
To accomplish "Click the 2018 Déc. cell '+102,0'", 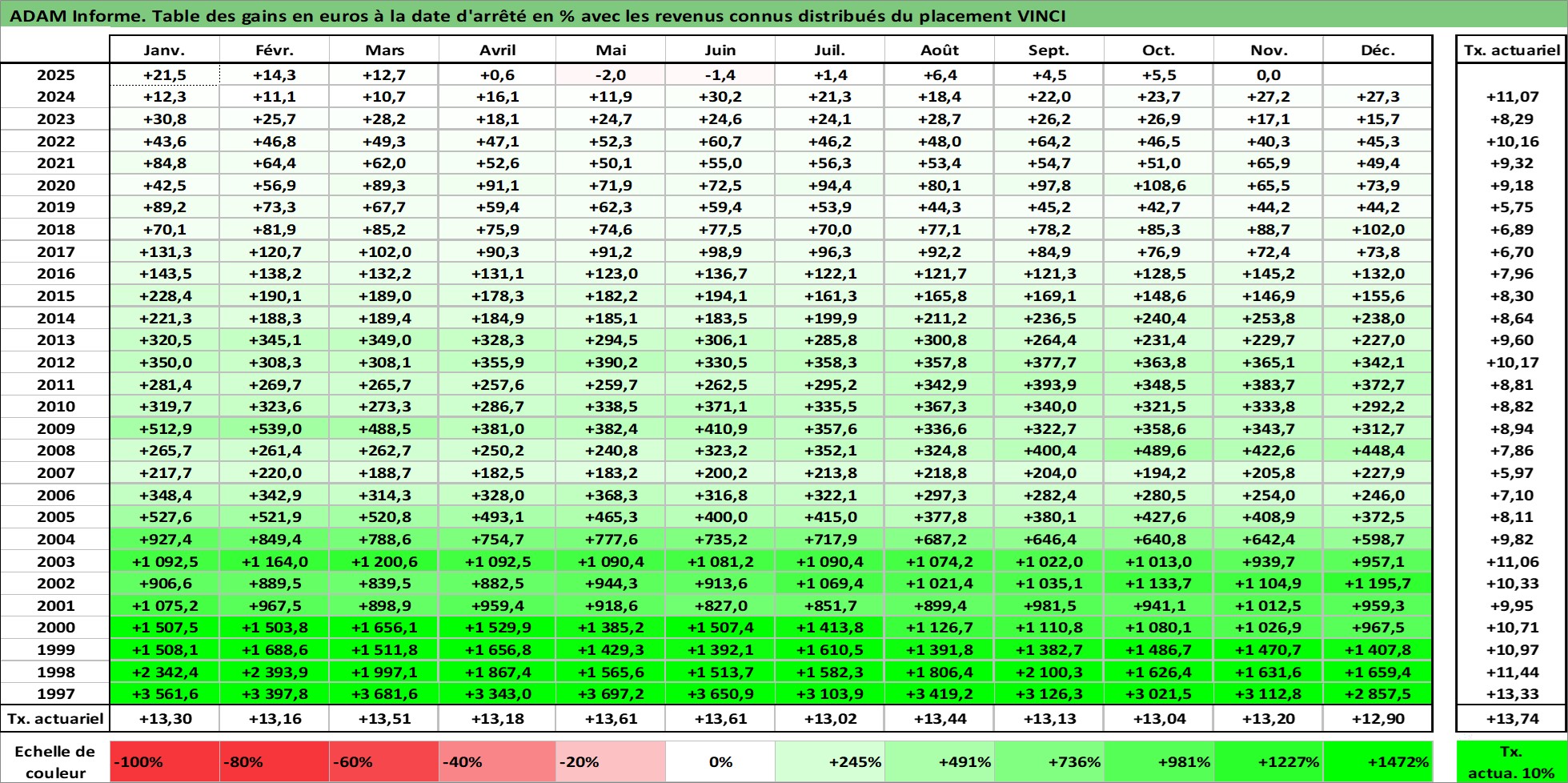I will tap(1378, 229).
